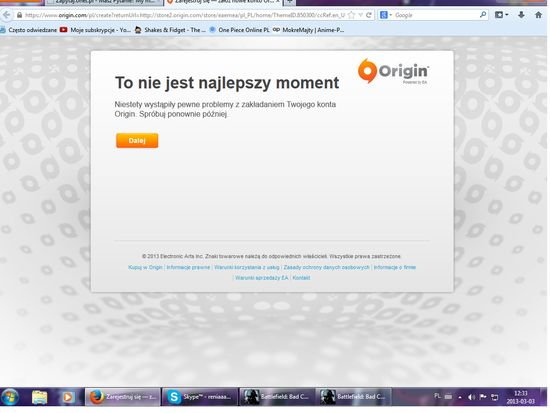Click the volume speaker tray icon

click(471, 397)
